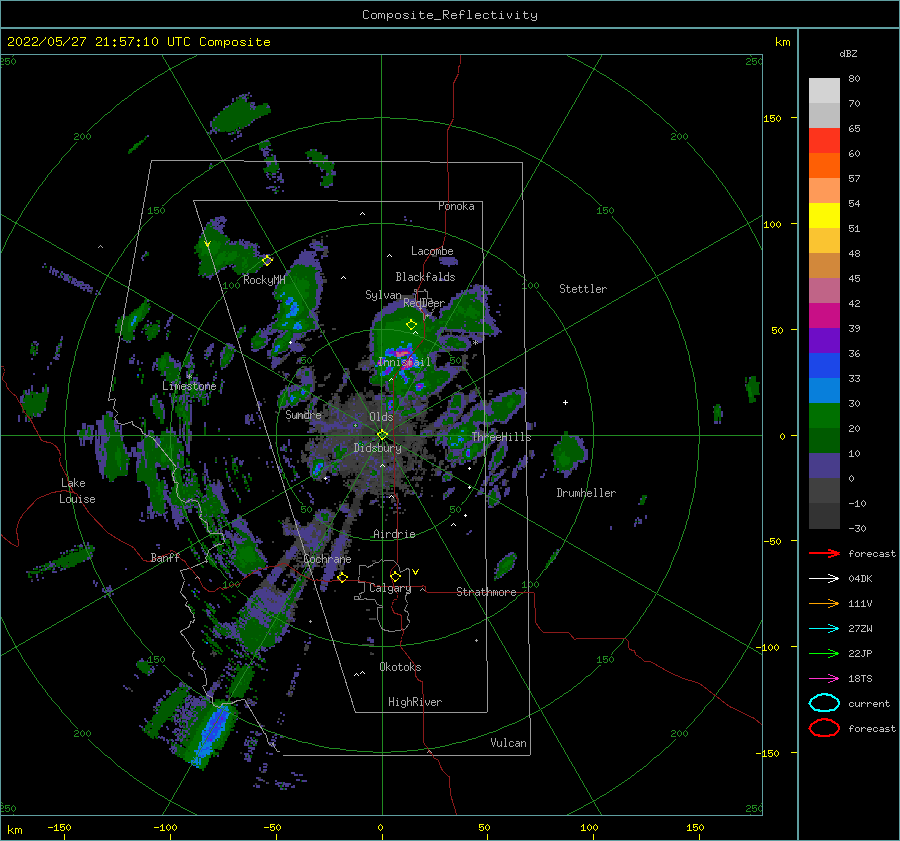Click the ThreeHills label
Screen dimensions: 900x841
(x=501, y=437)
